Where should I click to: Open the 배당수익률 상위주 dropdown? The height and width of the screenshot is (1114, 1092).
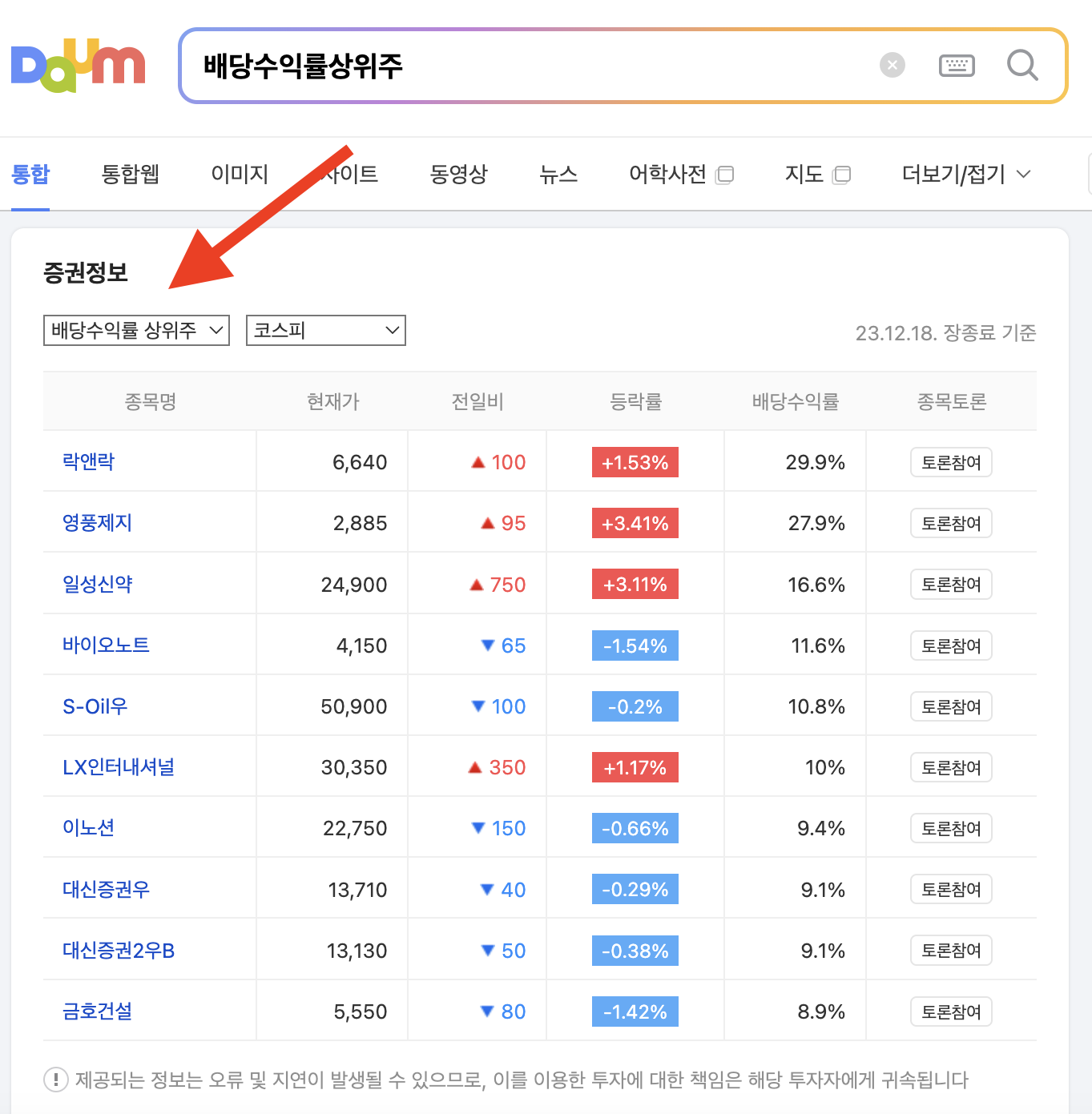135,330
